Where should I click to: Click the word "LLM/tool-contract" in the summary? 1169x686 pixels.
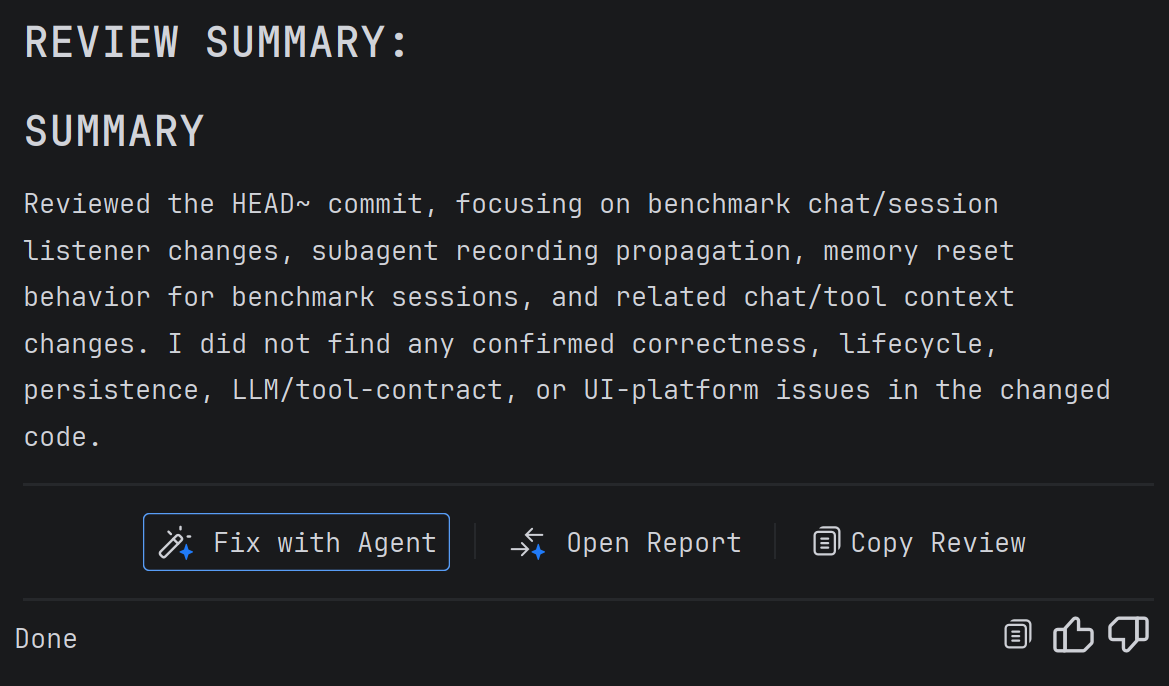click(x=368, y=390)
